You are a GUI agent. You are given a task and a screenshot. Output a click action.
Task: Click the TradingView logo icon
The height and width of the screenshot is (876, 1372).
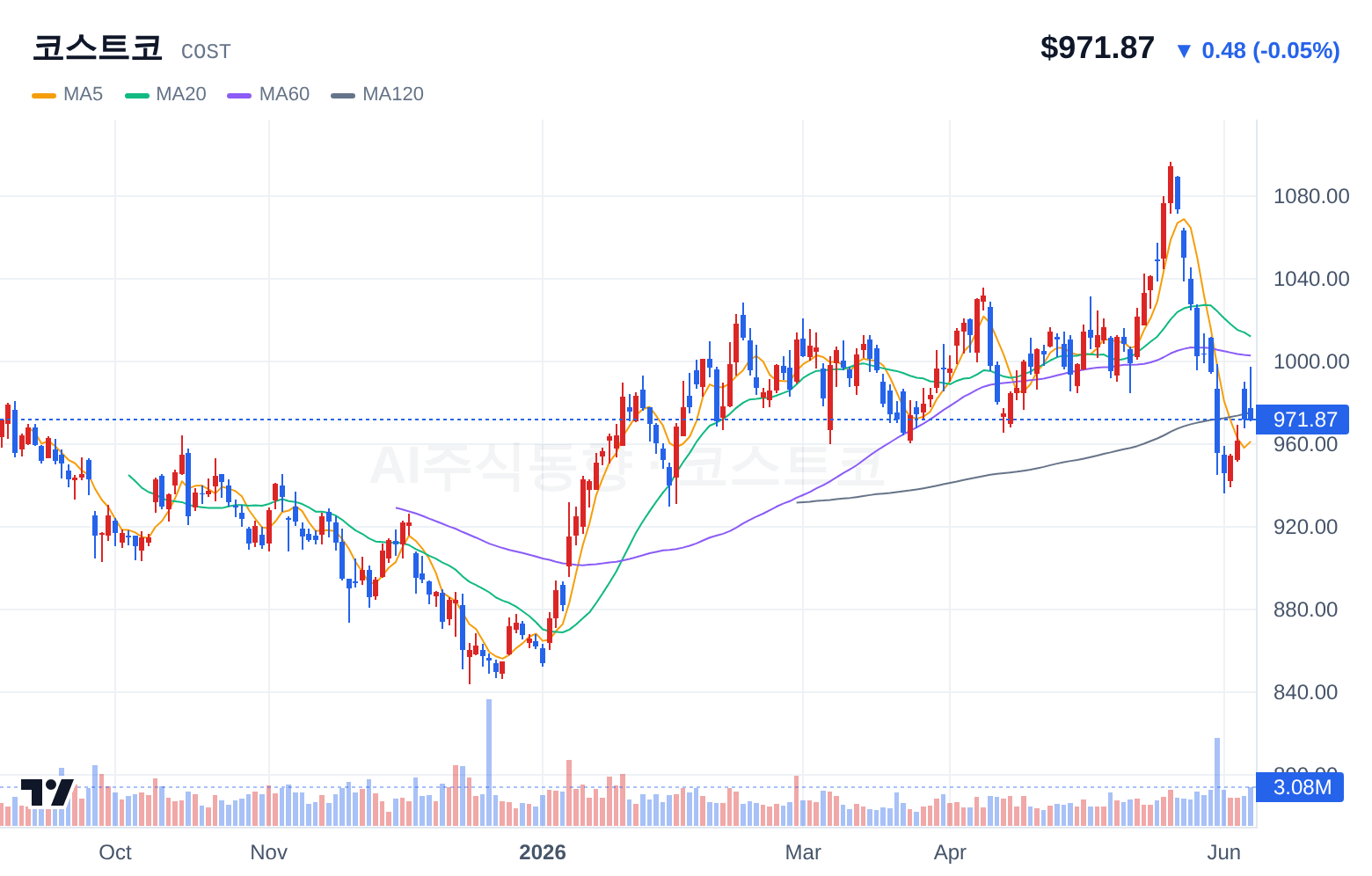tap(47, 792)
